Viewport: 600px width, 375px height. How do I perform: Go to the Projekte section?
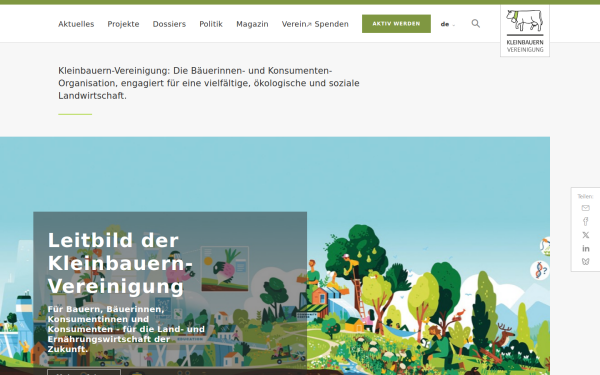(x=123, y=24)
